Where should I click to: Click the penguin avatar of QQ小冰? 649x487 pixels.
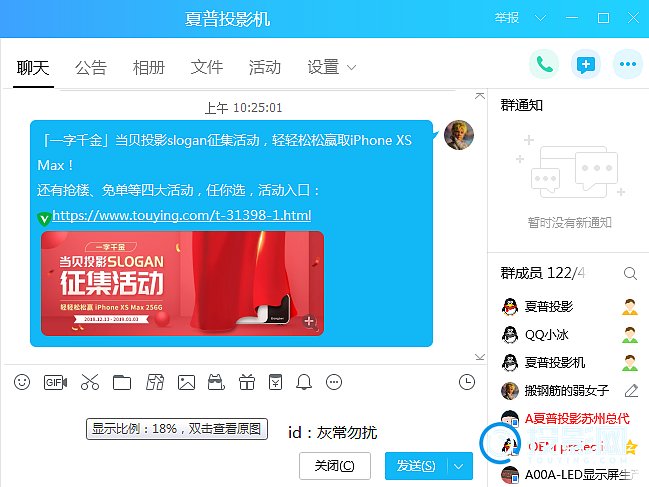coord(510,335)
